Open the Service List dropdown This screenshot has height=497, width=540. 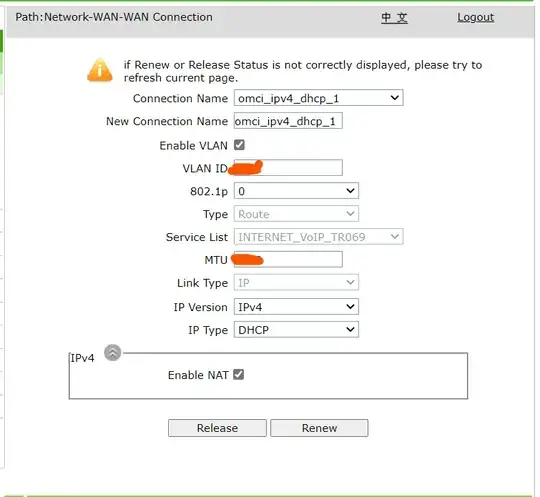[x=319, y=237]
